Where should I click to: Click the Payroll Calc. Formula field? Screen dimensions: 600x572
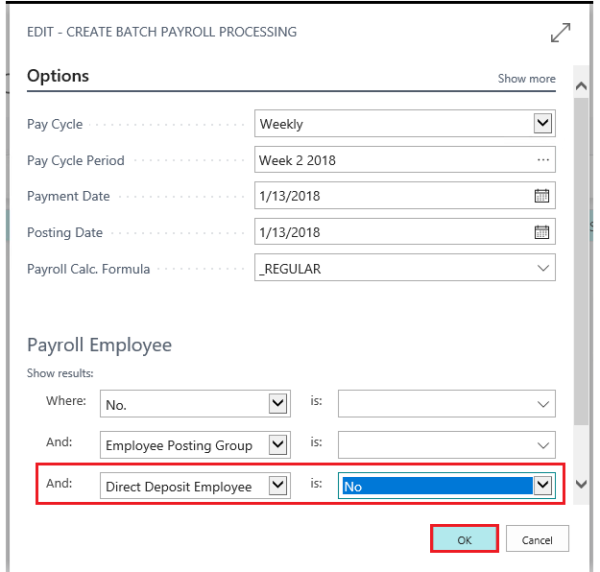pos(405,268)
